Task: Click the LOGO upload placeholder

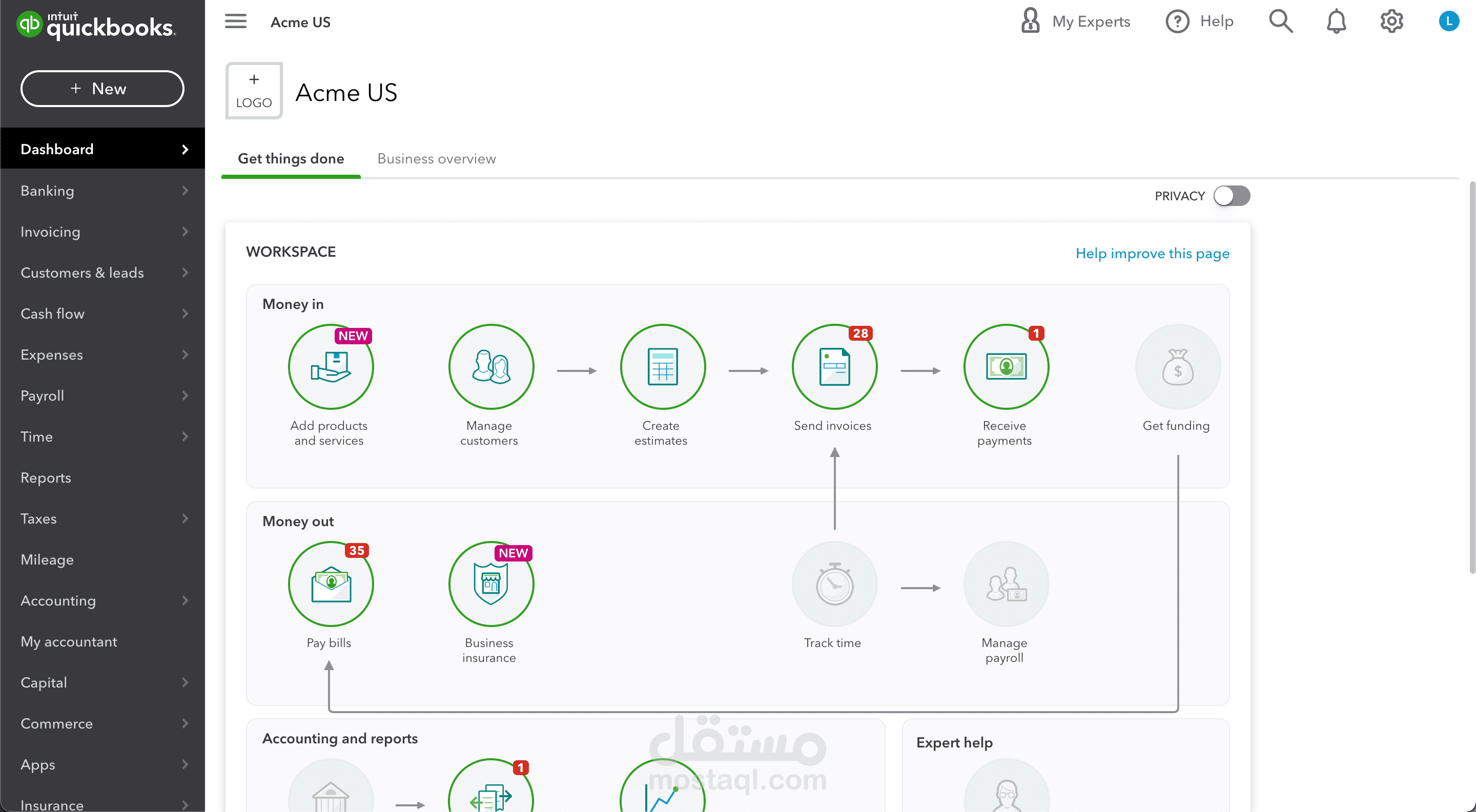Action: [x=254, y=91]
